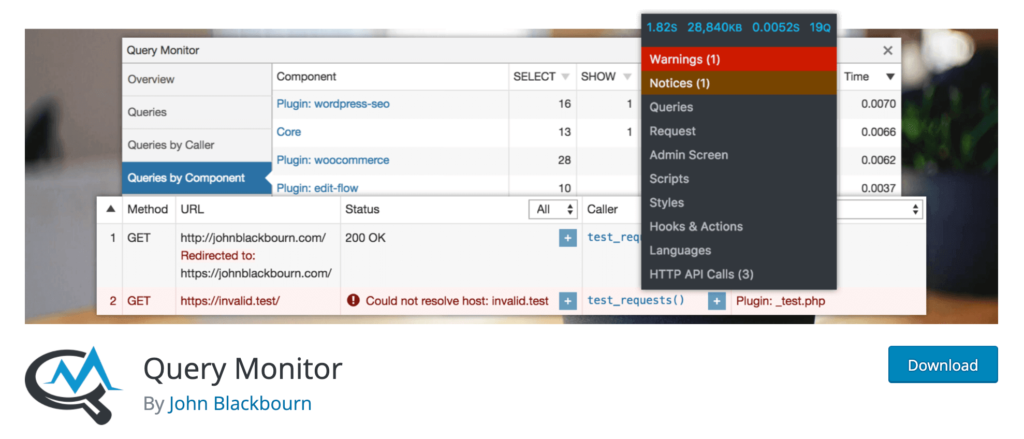Screen dimensions: 1024x439
Task: Click the 16 SELECT count for wordpress-seo
Action: (x=565, y=104)
